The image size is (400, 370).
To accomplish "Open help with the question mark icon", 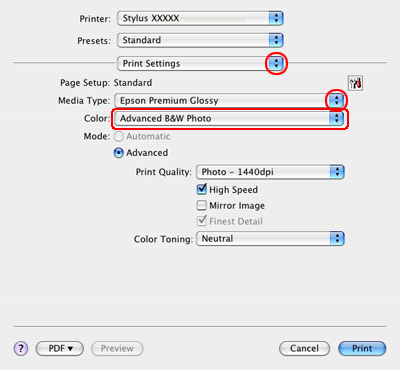I will [x=21, y=349].
